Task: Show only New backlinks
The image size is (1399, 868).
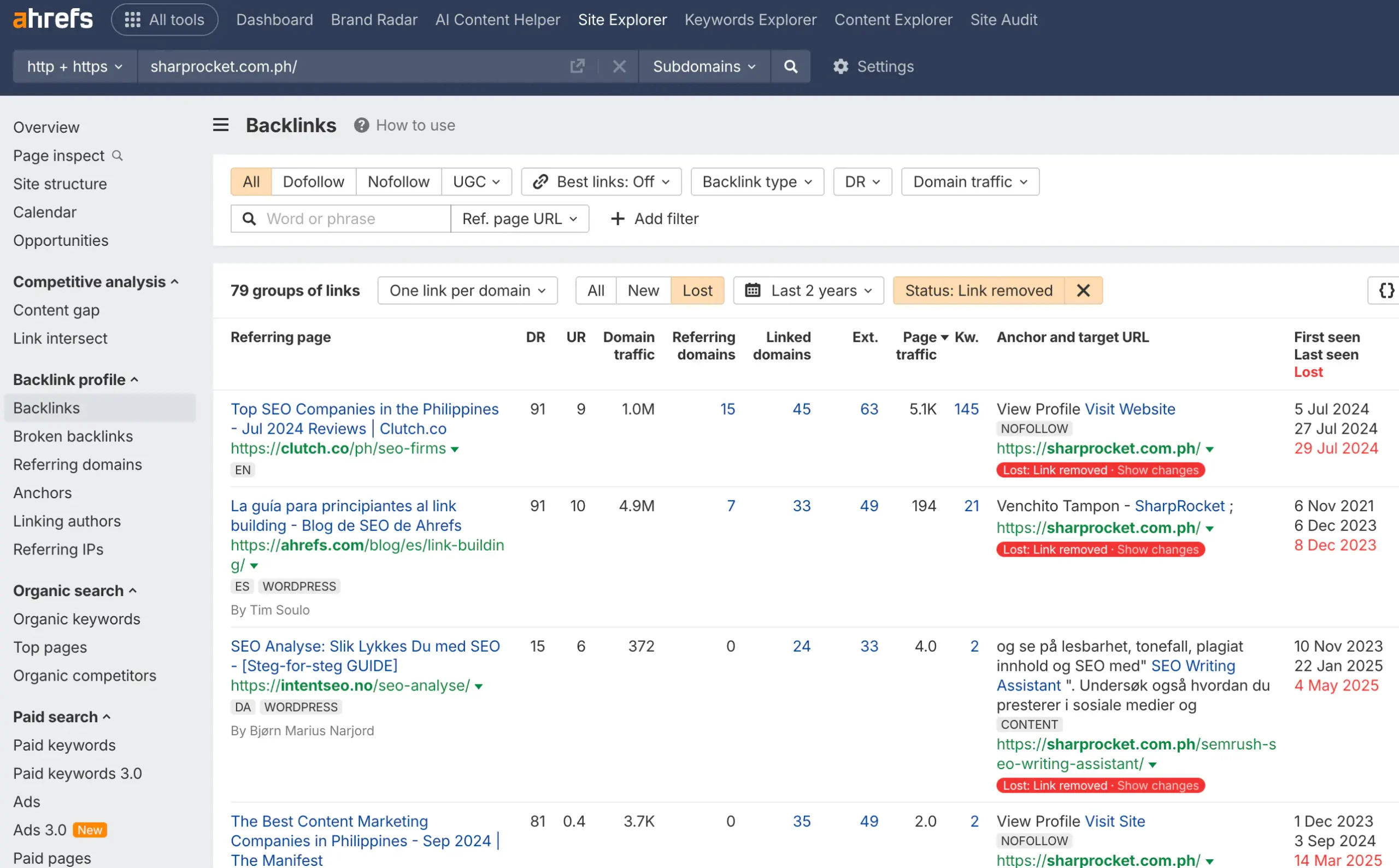Action: (x=643, y=290)
